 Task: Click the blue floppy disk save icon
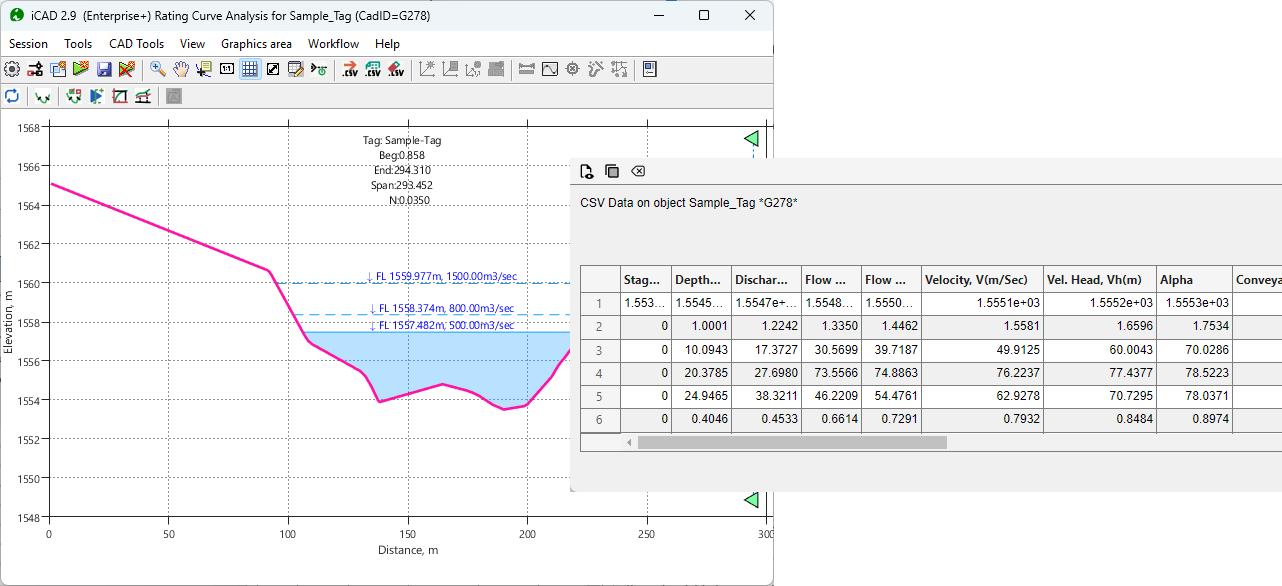[104, 69]
